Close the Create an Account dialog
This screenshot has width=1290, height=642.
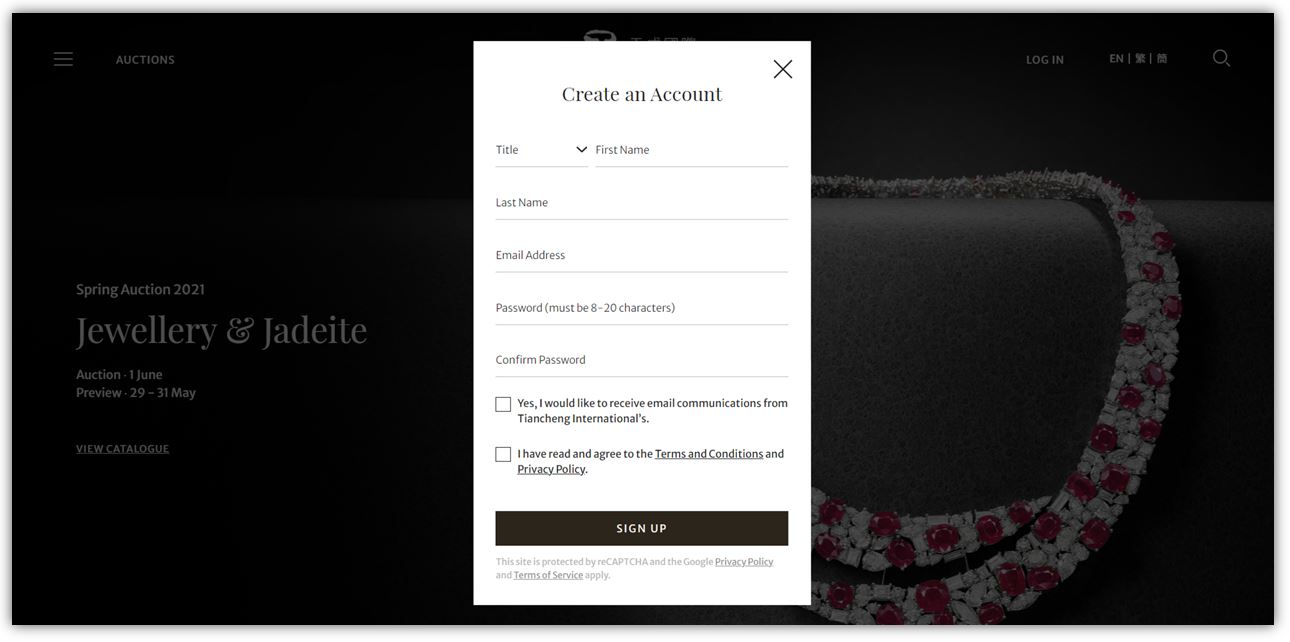pyautogui.click(x=783, y=69)
